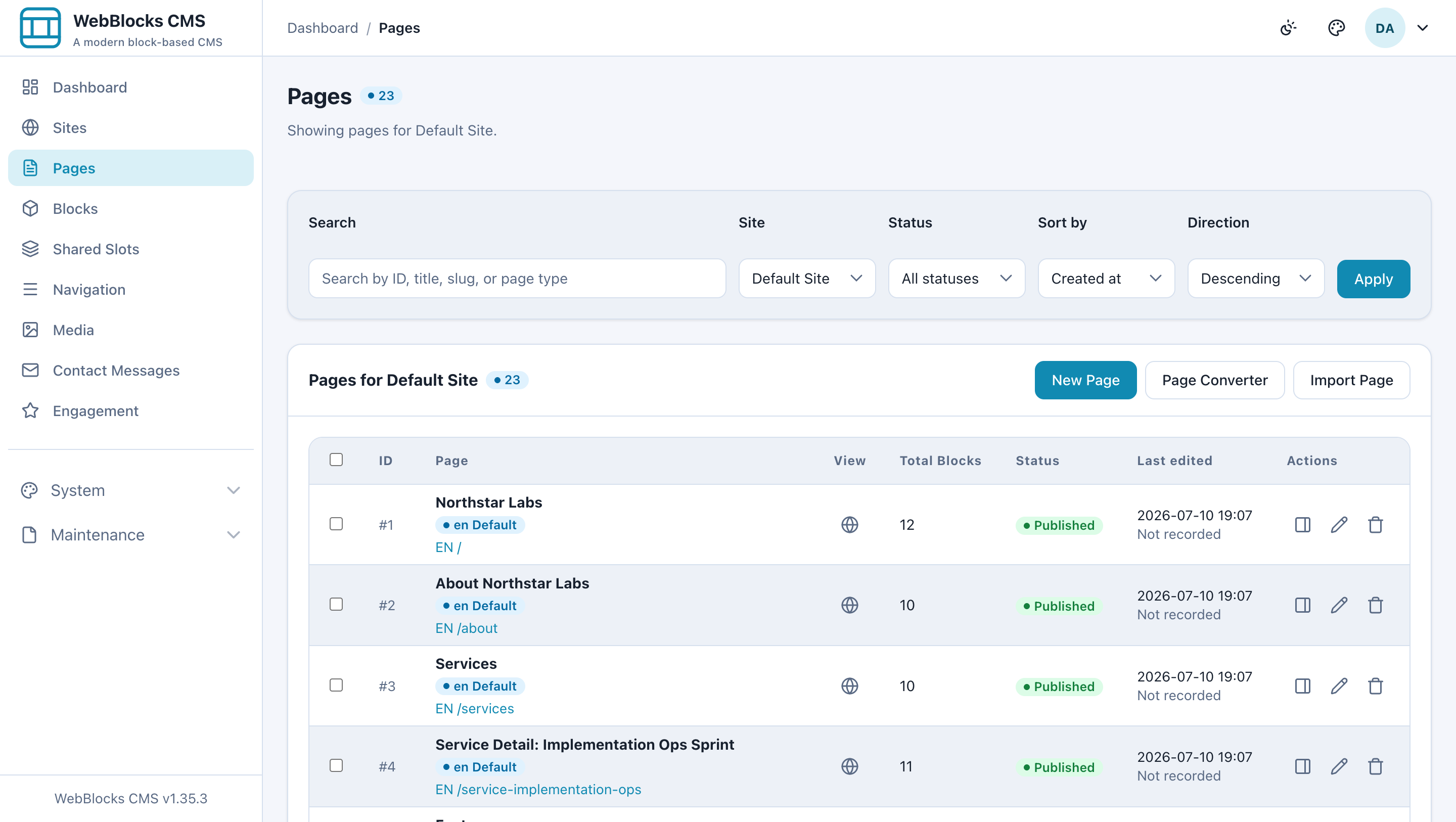The height and width of the screenshot is (822, 1456).
Task: Check the checkbox for page #4 Service Detail
Action: (336, 765)
